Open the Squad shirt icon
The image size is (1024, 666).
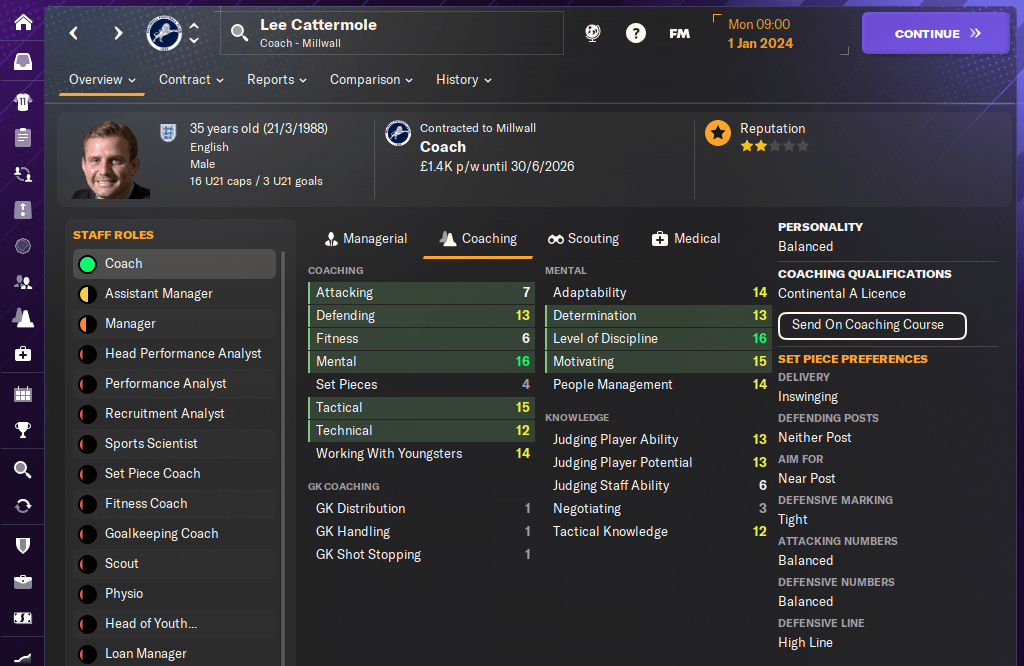23,101
